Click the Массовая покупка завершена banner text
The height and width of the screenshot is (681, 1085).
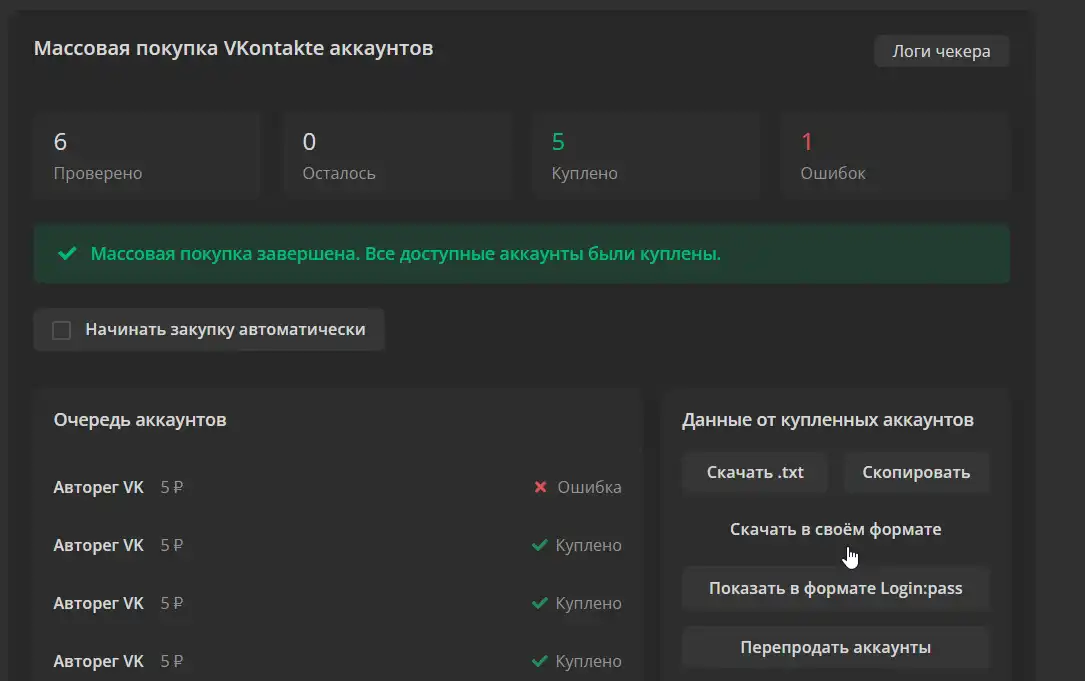coord(405,254)
